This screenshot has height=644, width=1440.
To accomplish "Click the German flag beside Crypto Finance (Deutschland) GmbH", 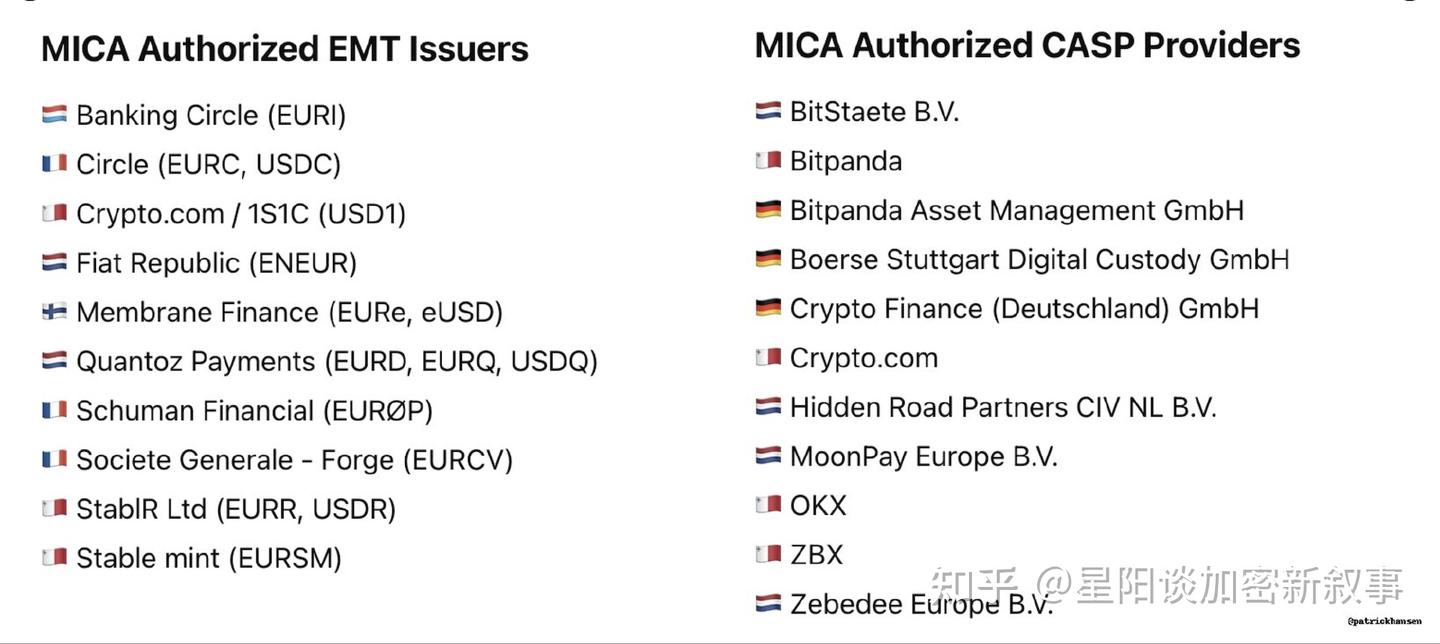I will point(767,309).
